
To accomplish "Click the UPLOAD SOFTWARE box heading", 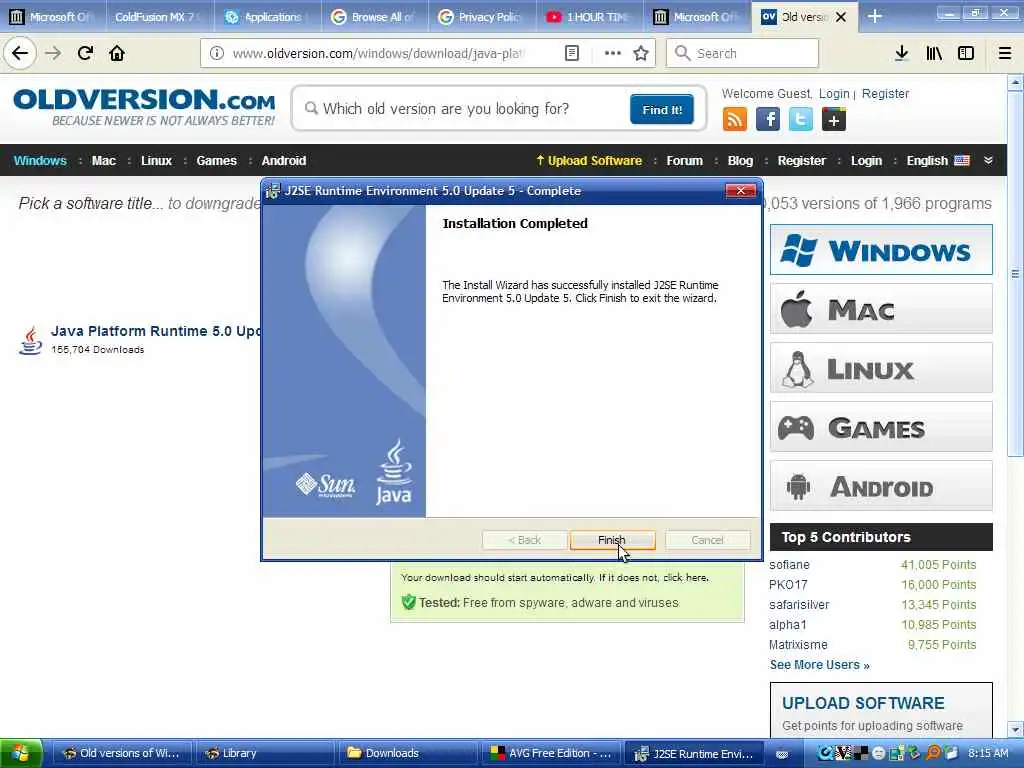I will coord(863,703).
